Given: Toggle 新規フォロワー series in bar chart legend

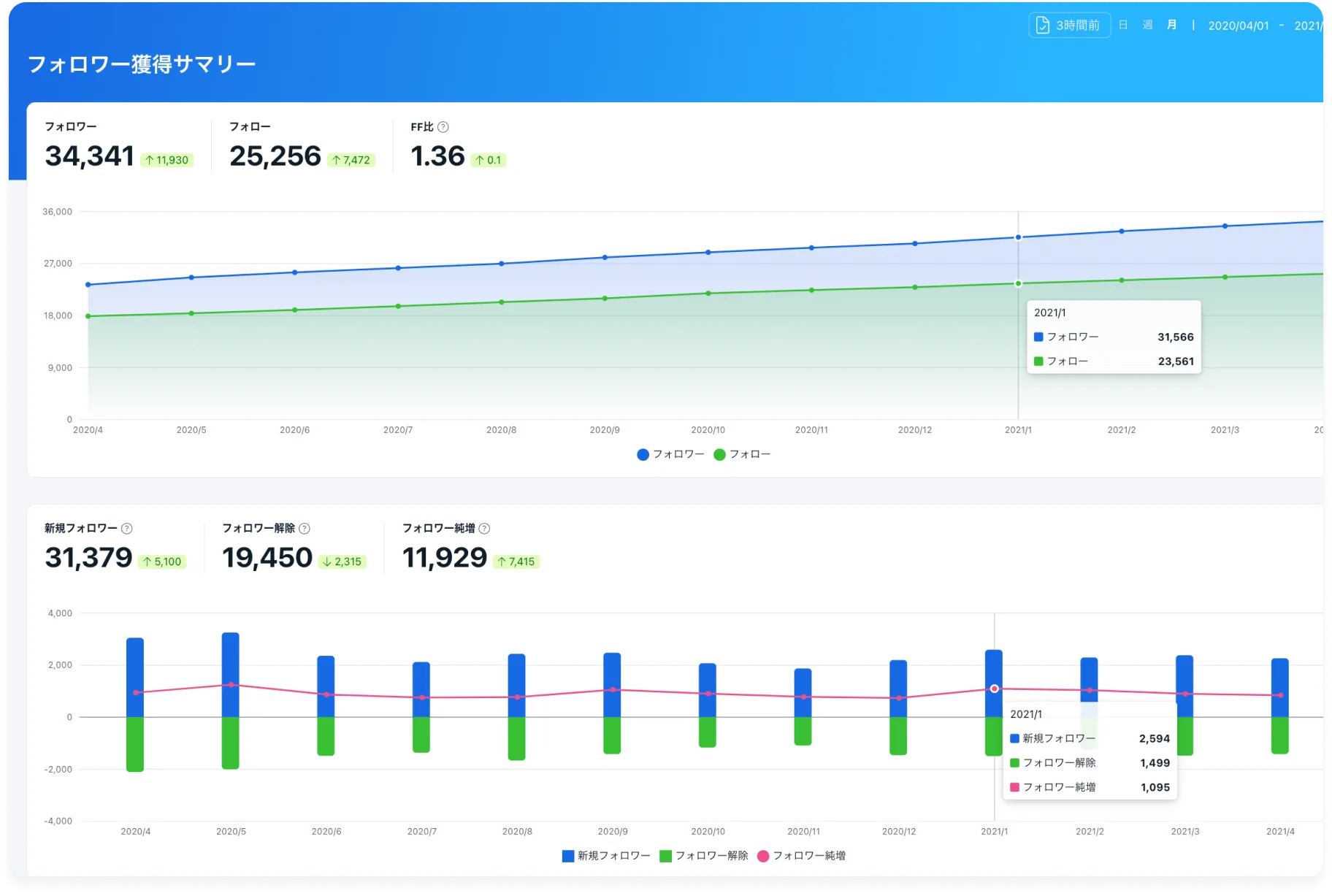Looking at the screenshot, I should click(x=606, y=856).
